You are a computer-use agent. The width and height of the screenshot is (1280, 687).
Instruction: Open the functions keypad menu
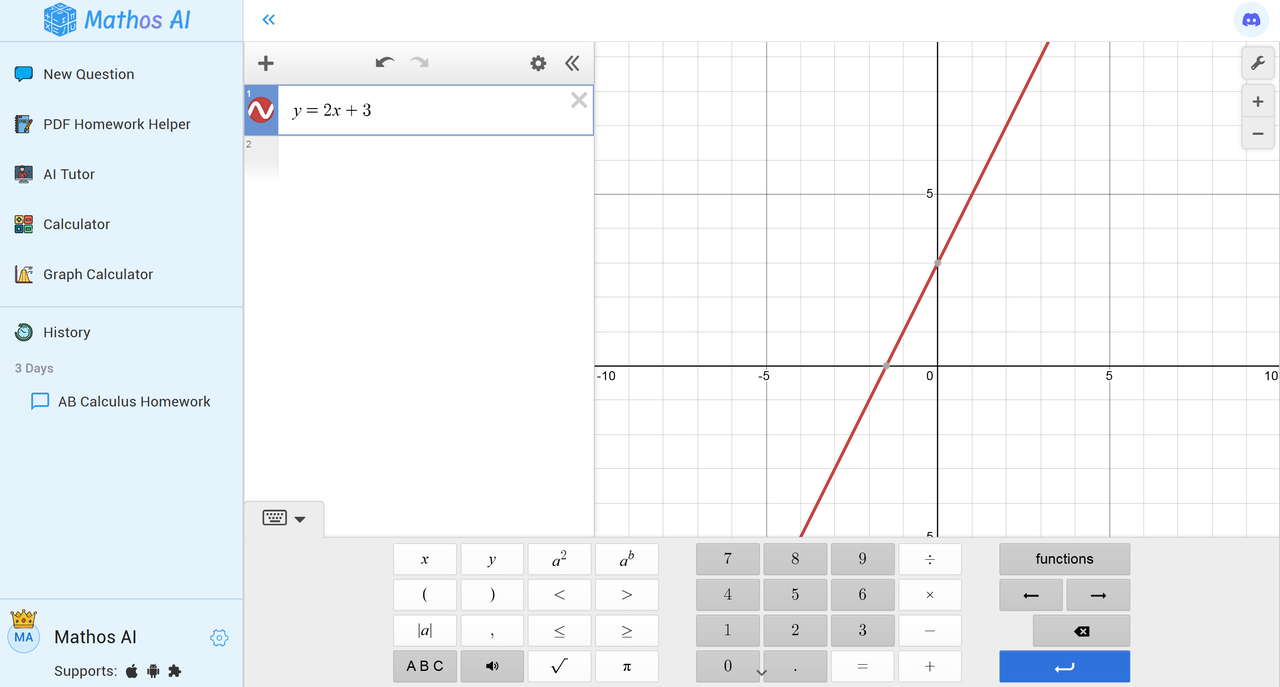pyautogui.click(x=1064, y=559)
